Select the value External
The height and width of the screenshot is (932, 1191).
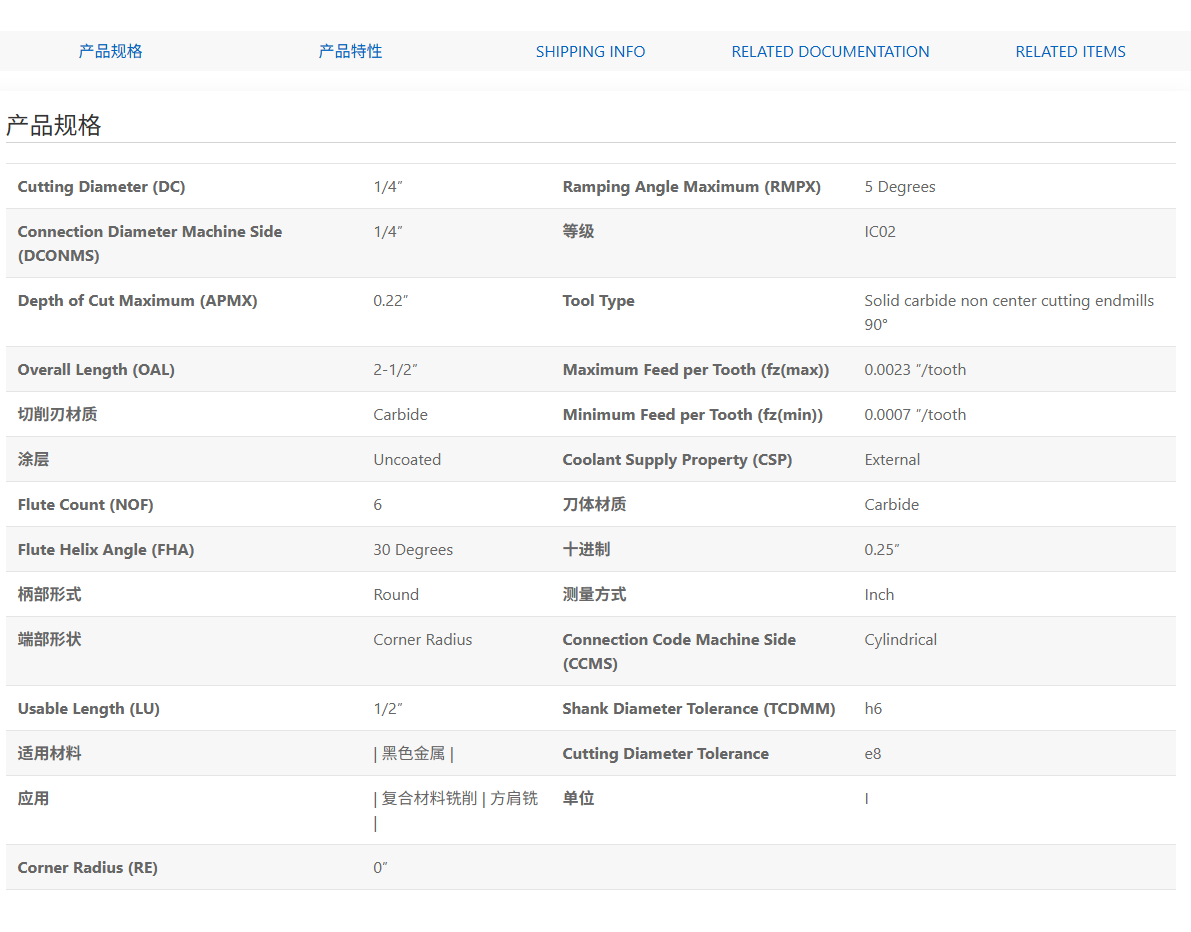tap(892, 460)
